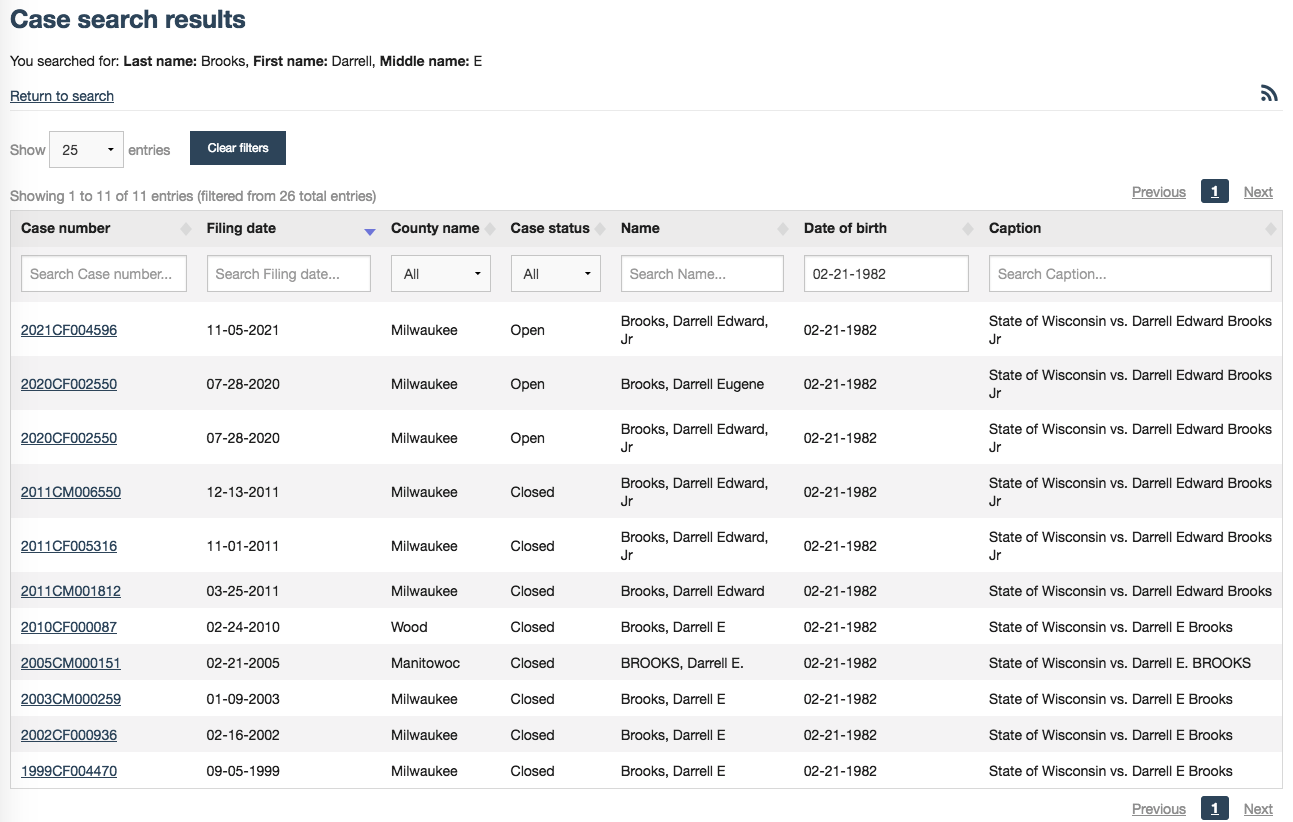Viewport: 1293px width, 822px height.
Task: Click the bottom Previous pagination link
Action: coord(1159,809)
